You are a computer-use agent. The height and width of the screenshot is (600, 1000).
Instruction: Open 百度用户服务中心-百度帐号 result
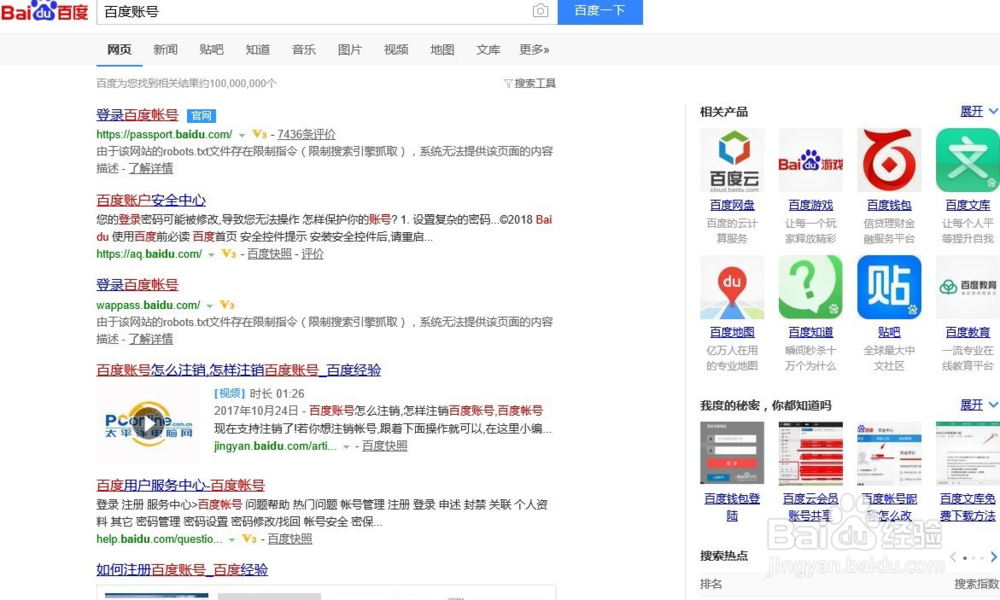click(180, 485)
